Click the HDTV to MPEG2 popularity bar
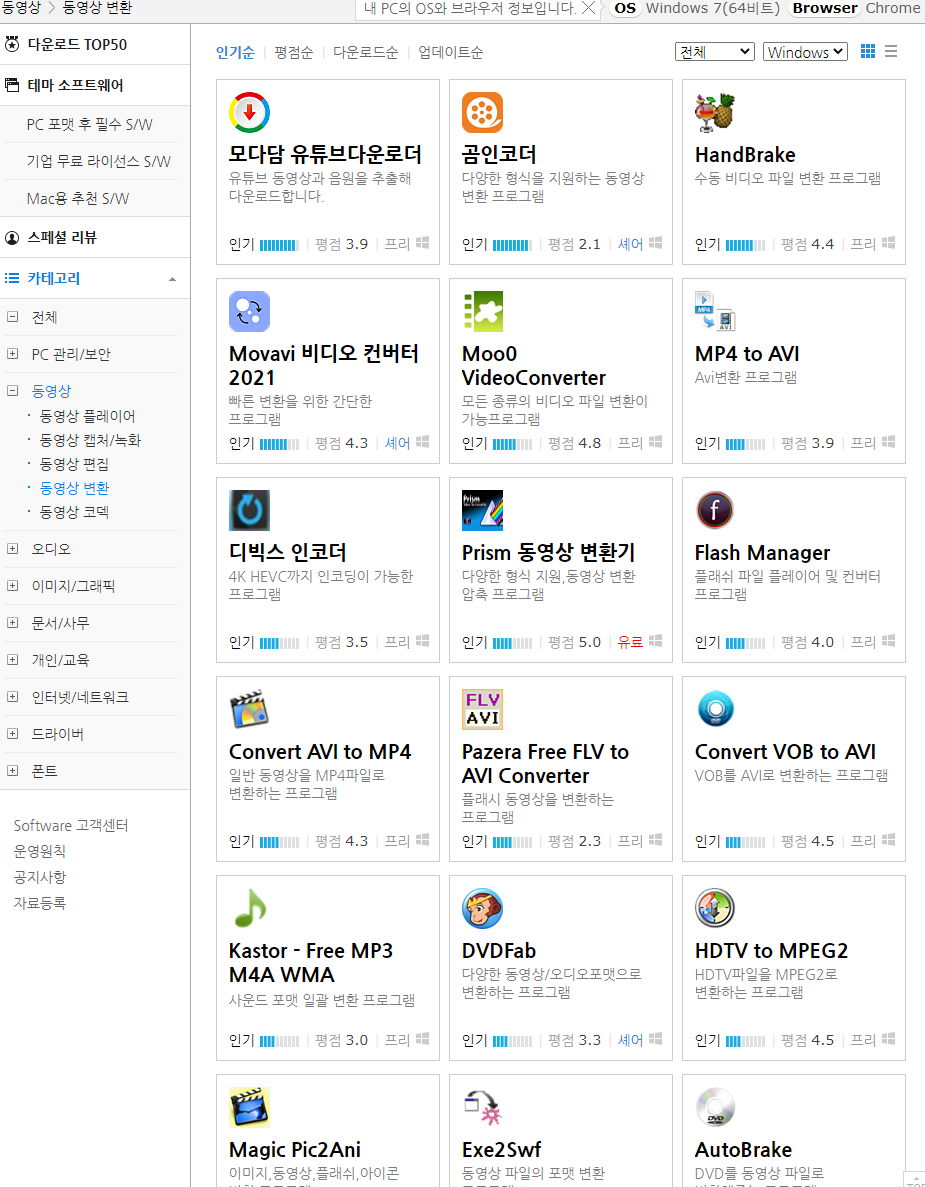The height and width of the screenshot is (1187, 925). pos(745,1041)
